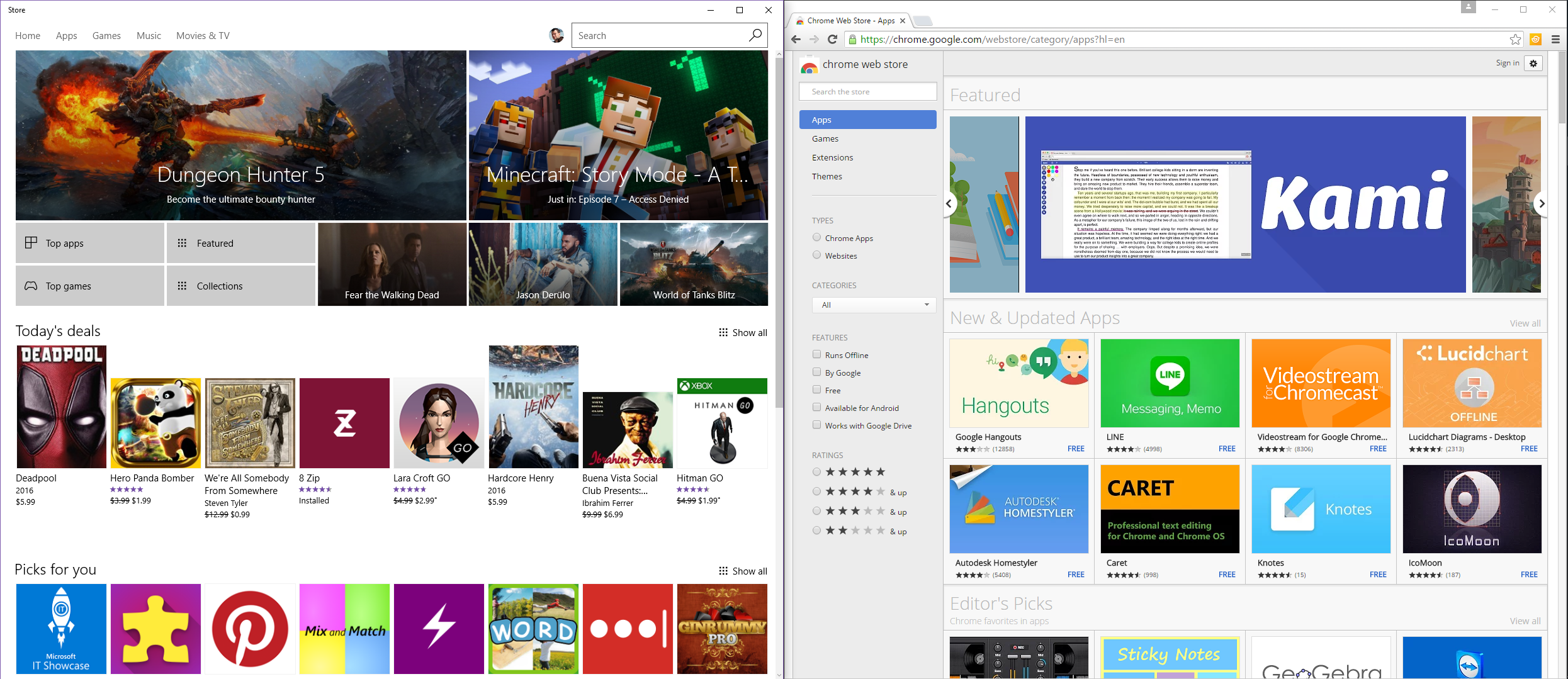Select the four stars & up filter
Viewport: 1568px width, 679px height.
pos(816,491)
